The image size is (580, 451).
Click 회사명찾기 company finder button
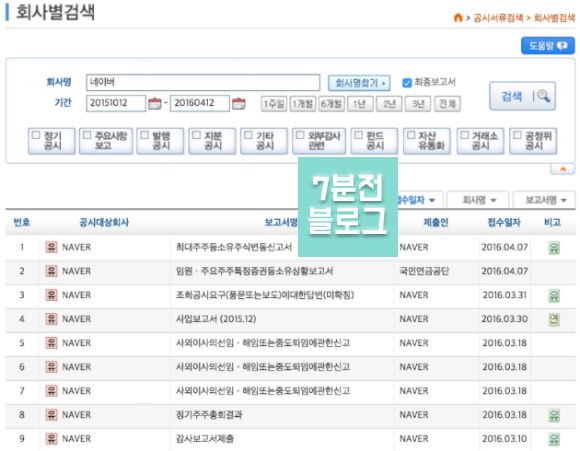(x=359, y=83)
